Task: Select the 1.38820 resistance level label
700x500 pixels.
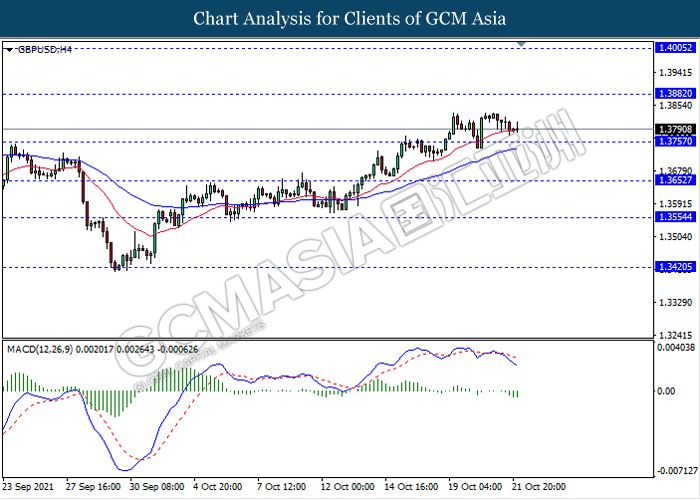Action: click(x=675, y=94)
